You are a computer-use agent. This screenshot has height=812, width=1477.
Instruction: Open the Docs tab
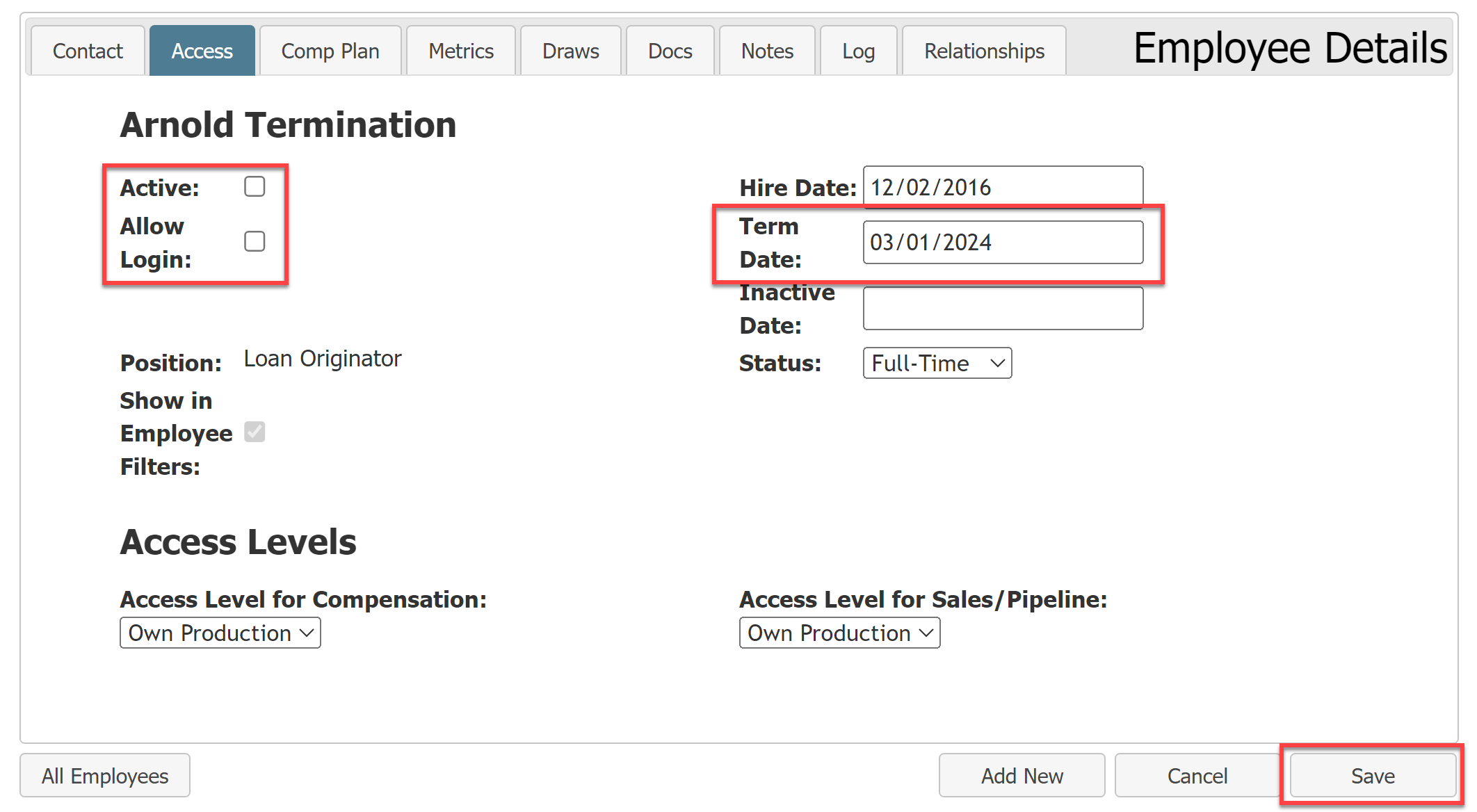coord(670,51)
